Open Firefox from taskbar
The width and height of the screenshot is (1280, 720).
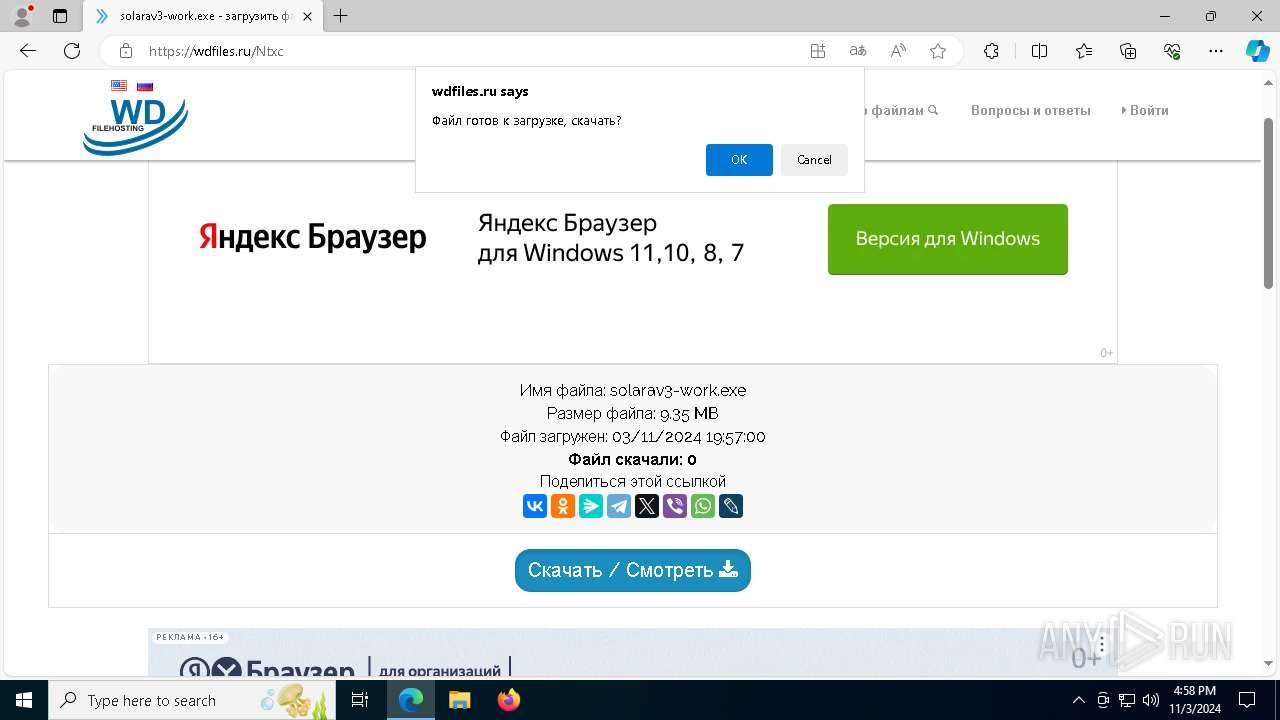[x=509, y=700]
